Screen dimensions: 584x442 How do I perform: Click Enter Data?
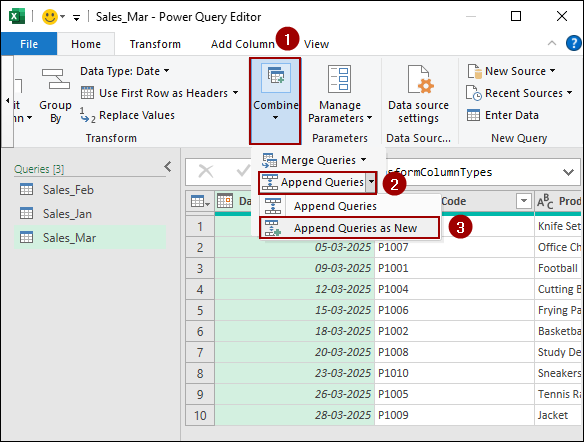[x=503, y=115]
